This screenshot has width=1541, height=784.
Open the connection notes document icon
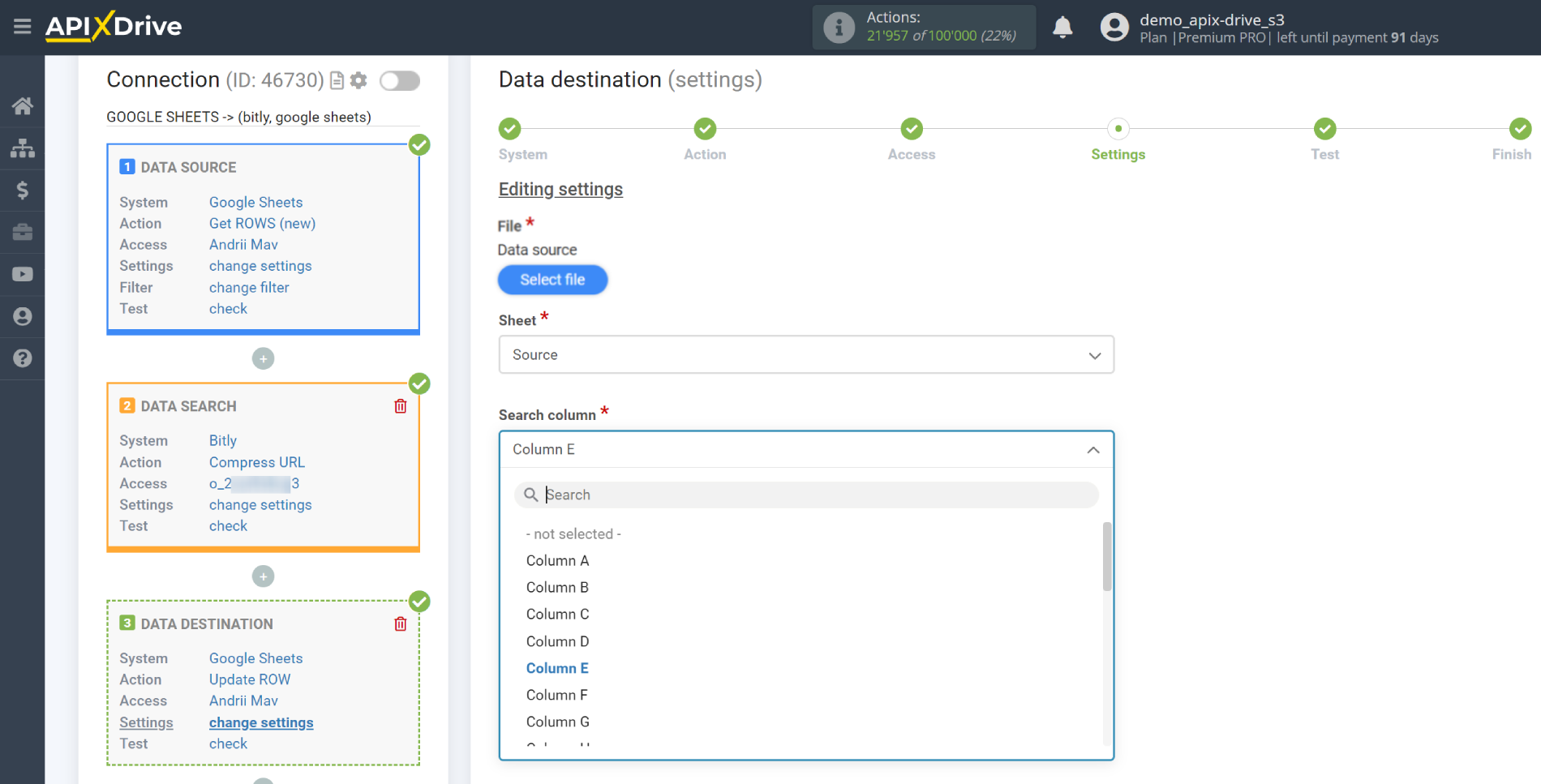337,80
